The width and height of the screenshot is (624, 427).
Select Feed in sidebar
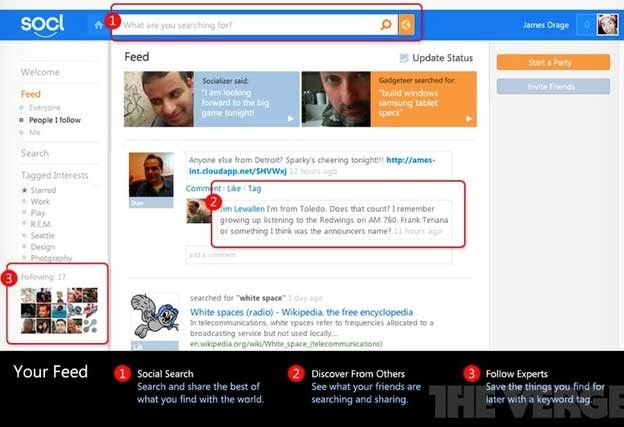click(x=31, y=94)
